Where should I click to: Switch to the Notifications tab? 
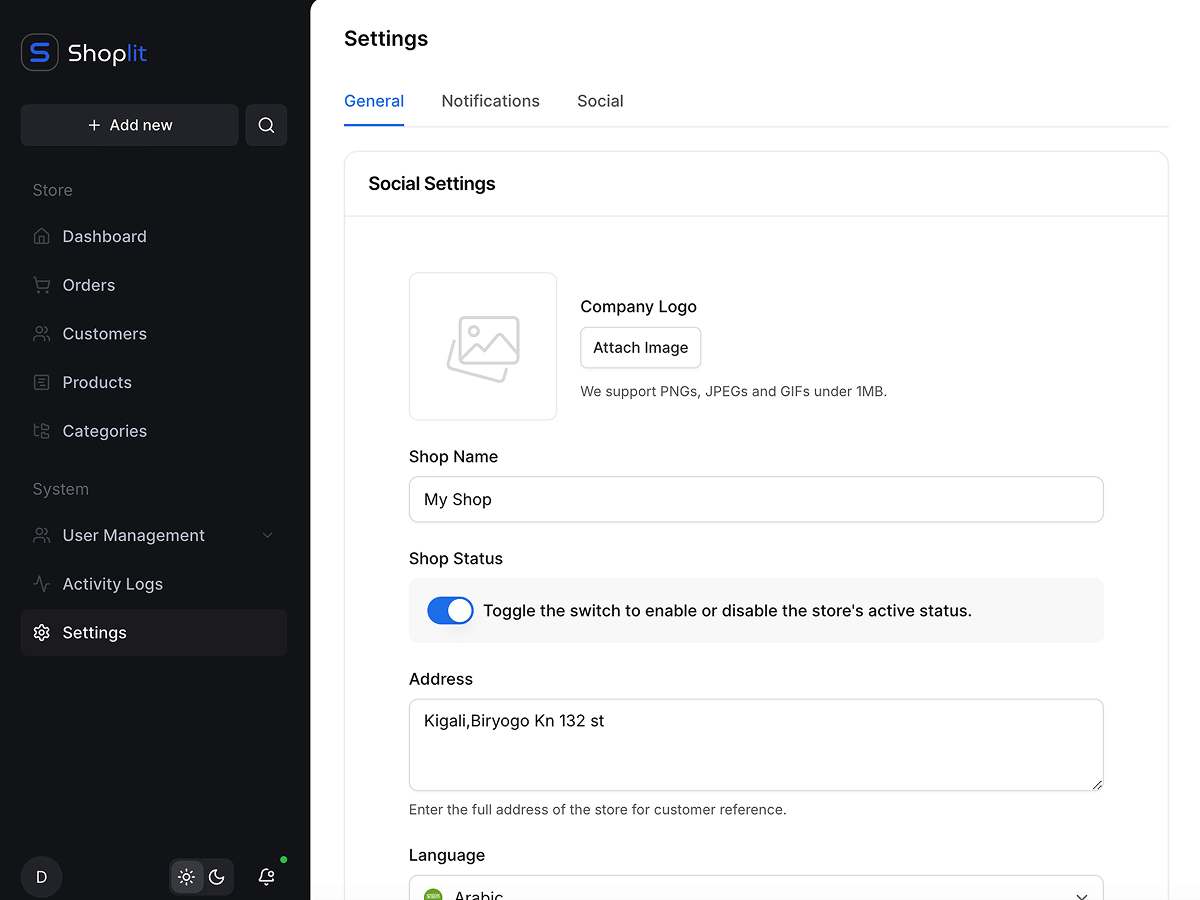[x=490, y=101]
